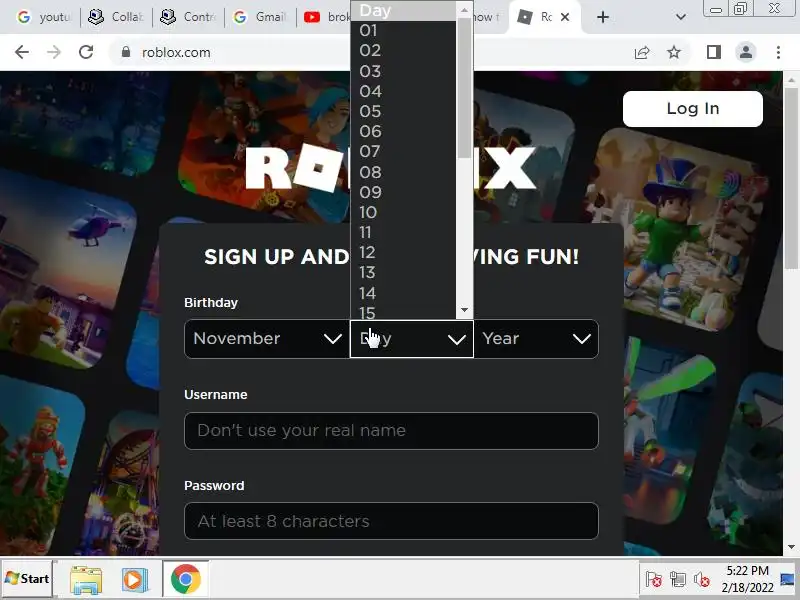800x600 pixels.
Task: Bookmark page with star icon
Action: (x=674, y=52)
